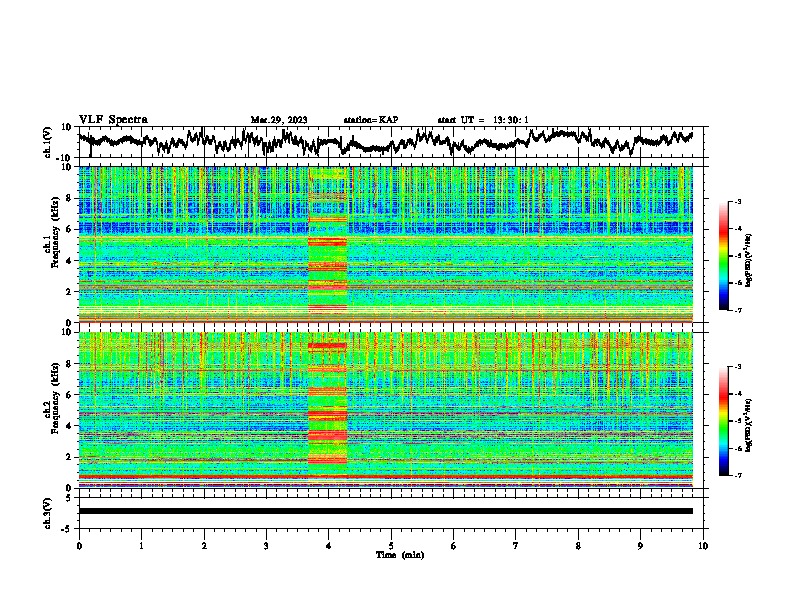Click the ch.2 spectrogram panel

(x=385, y=410)
